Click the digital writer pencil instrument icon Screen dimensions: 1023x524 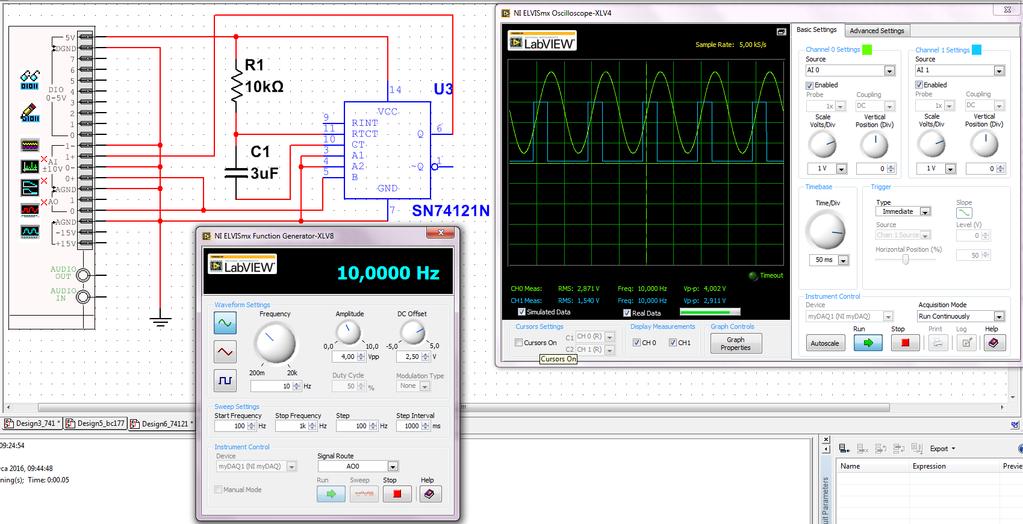pos(30,112)
